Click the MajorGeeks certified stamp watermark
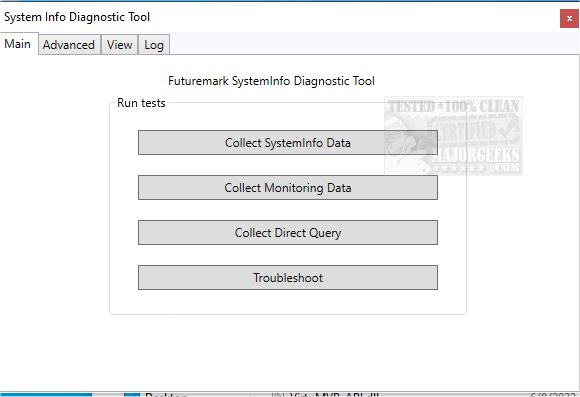The height and width of the screenshot is (397, 580). click(453, 136)
